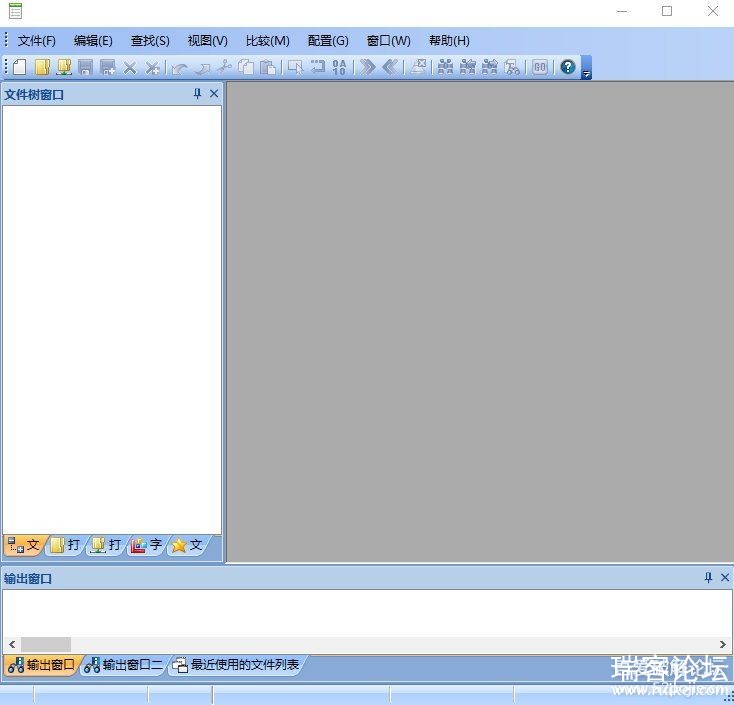Screen dimensions: 734x705
Task: Select the 字 tab in file tree panel
Action: (x=146, y=545)
